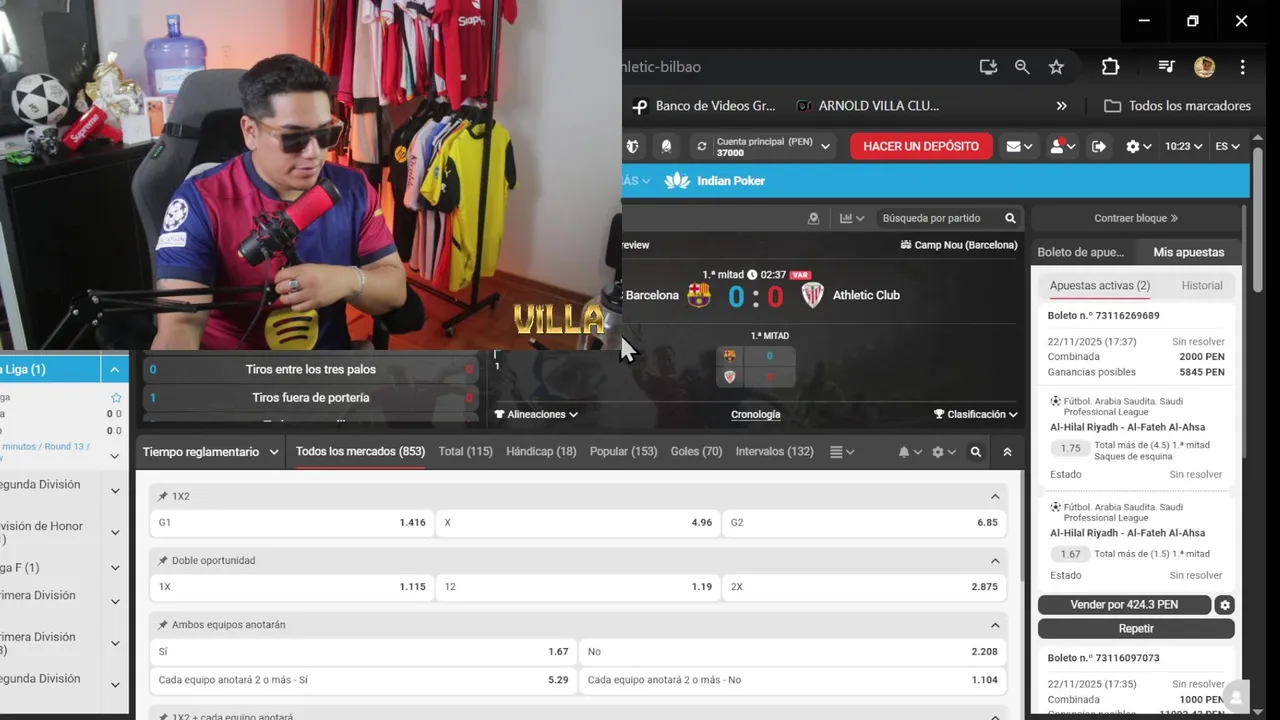
Task: Open the markets gear settings dropdown
Action: (x=943, y=452)
